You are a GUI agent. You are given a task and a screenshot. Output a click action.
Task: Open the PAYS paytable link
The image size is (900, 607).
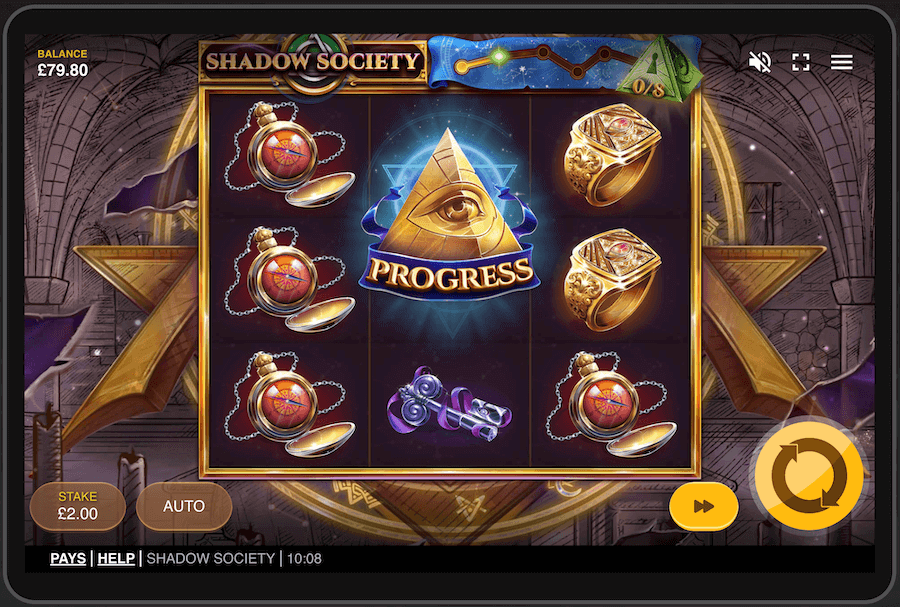point(68,558)
